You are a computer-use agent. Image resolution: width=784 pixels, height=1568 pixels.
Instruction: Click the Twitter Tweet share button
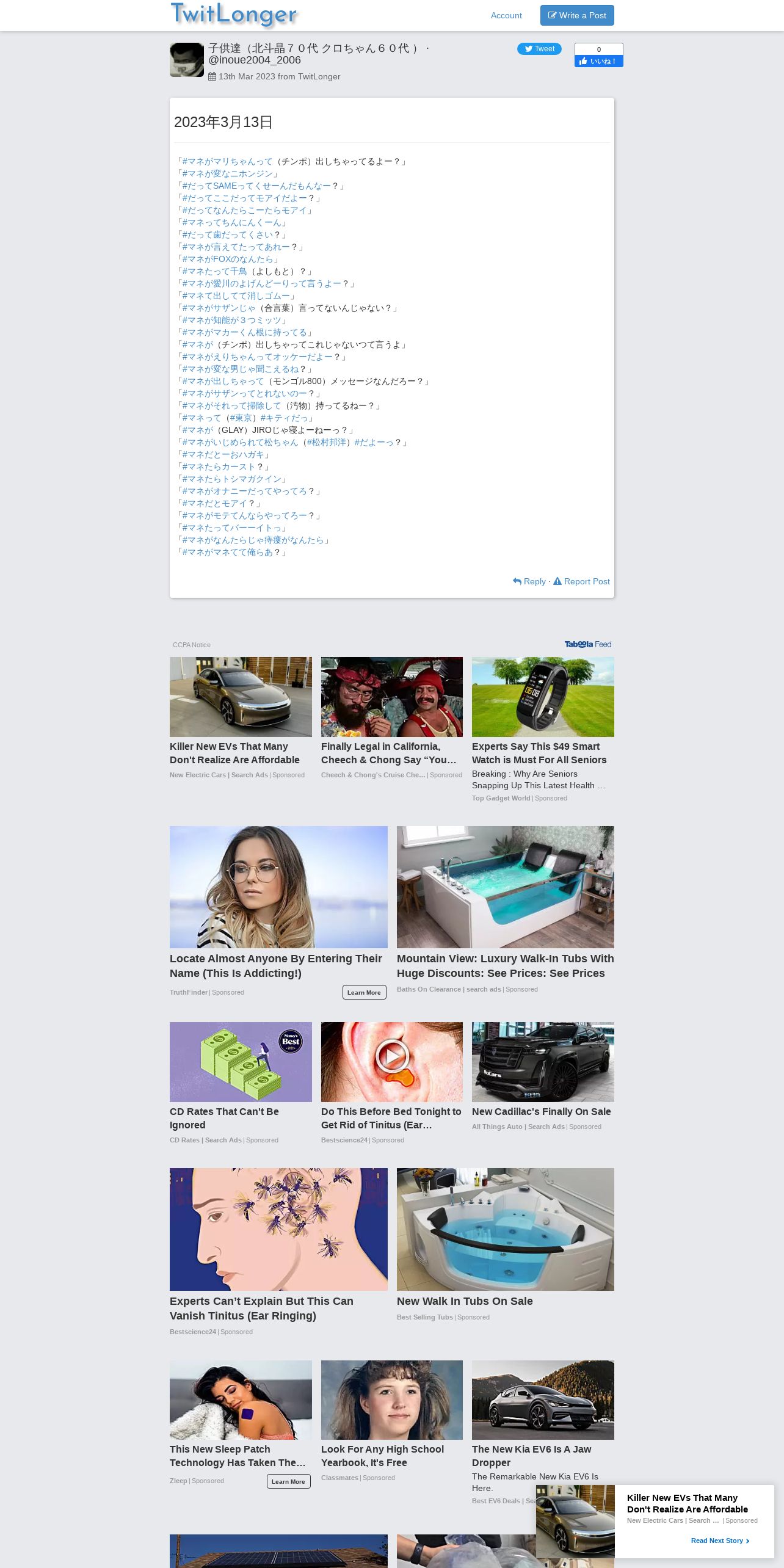click(539, 49)
